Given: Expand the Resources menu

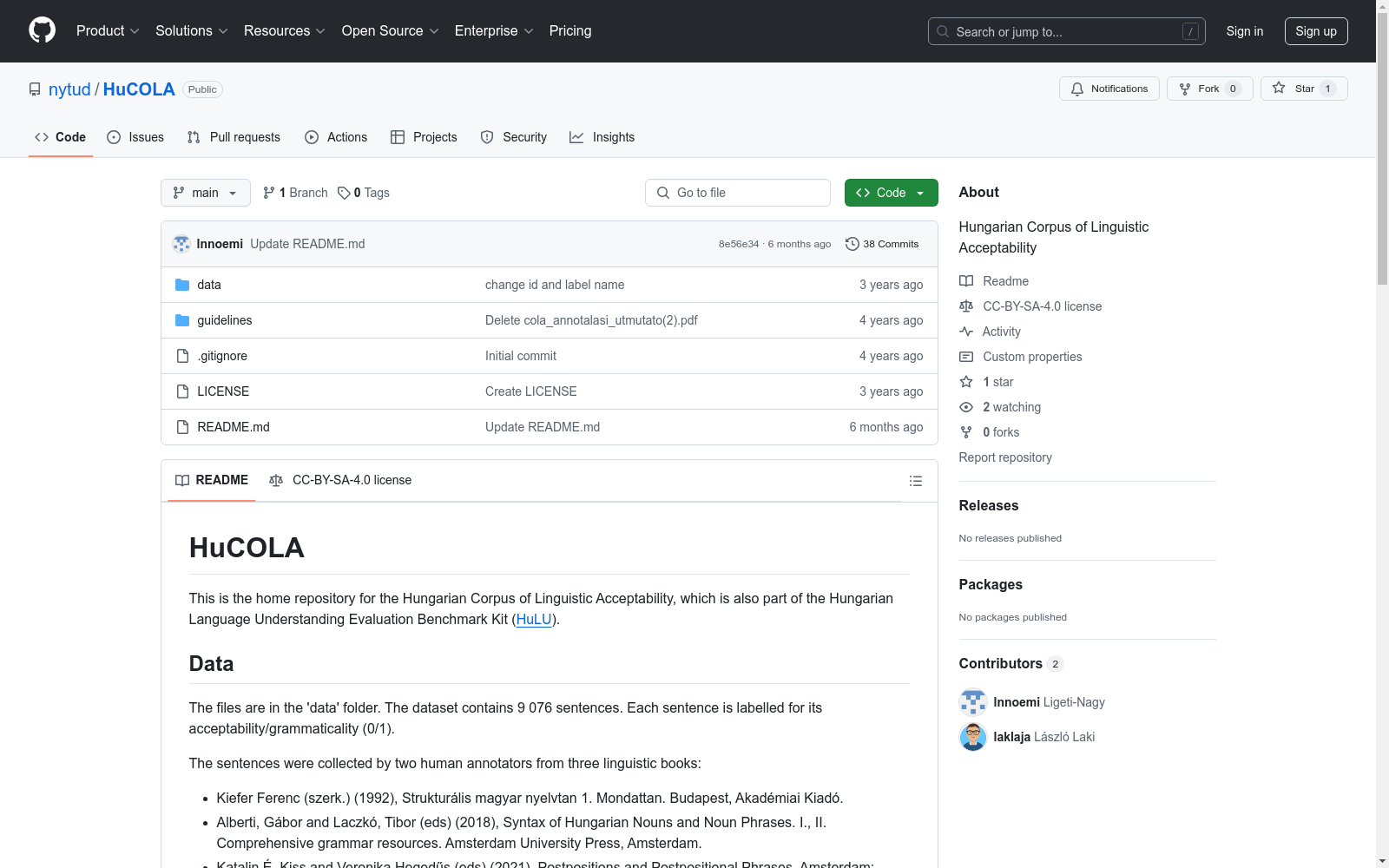Looking at the screenshot, I should [x=285, y=31].
